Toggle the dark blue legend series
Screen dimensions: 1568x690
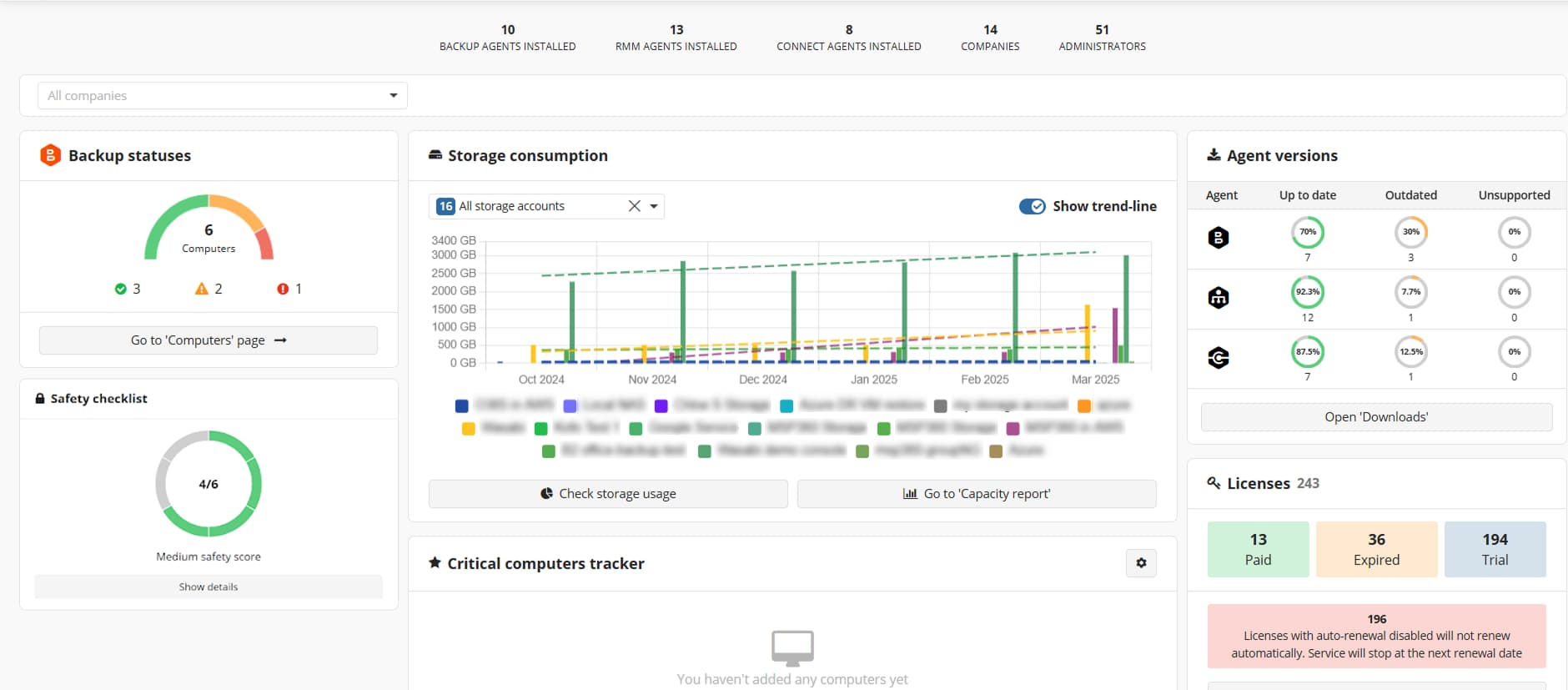click(x=461, y=406)
